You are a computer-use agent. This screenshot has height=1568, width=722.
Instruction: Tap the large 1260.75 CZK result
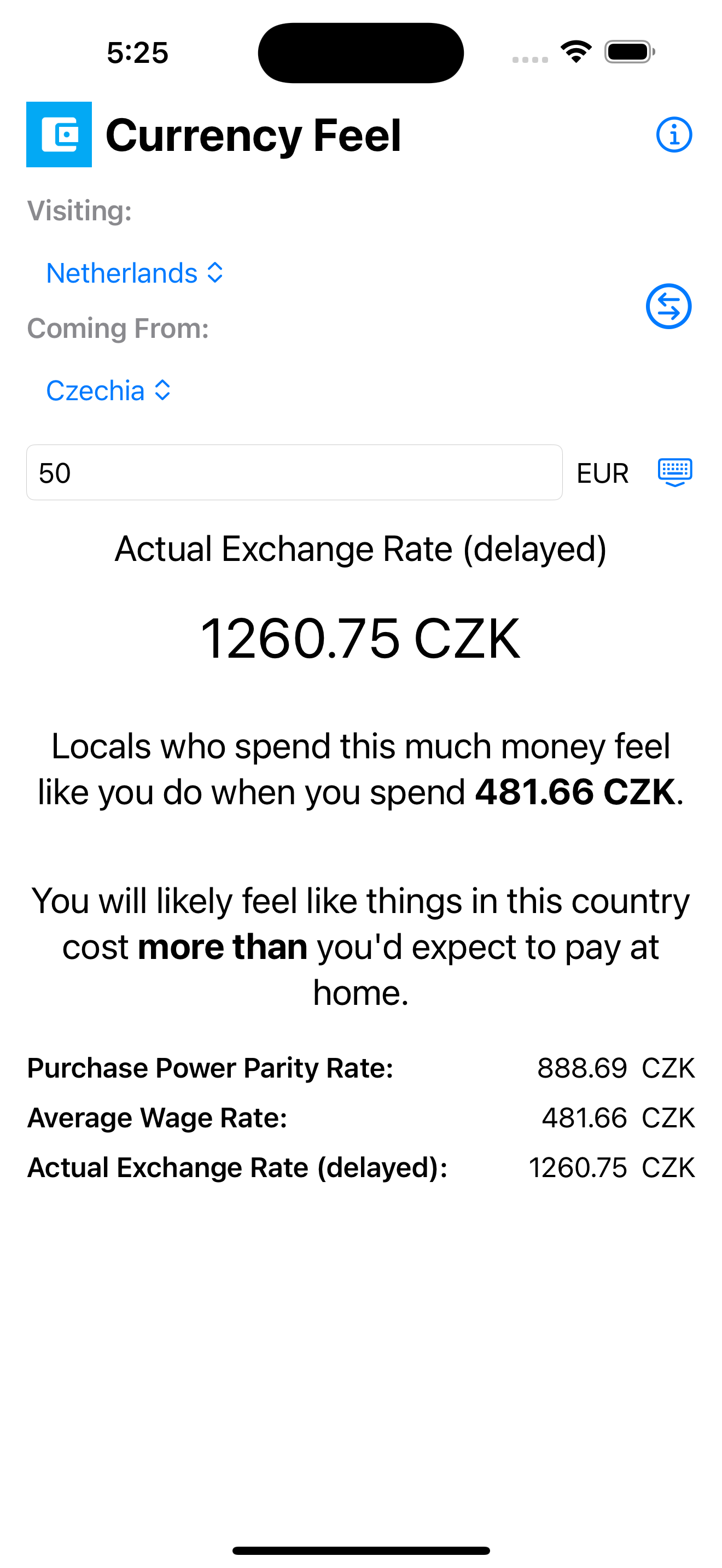[360, 638]
